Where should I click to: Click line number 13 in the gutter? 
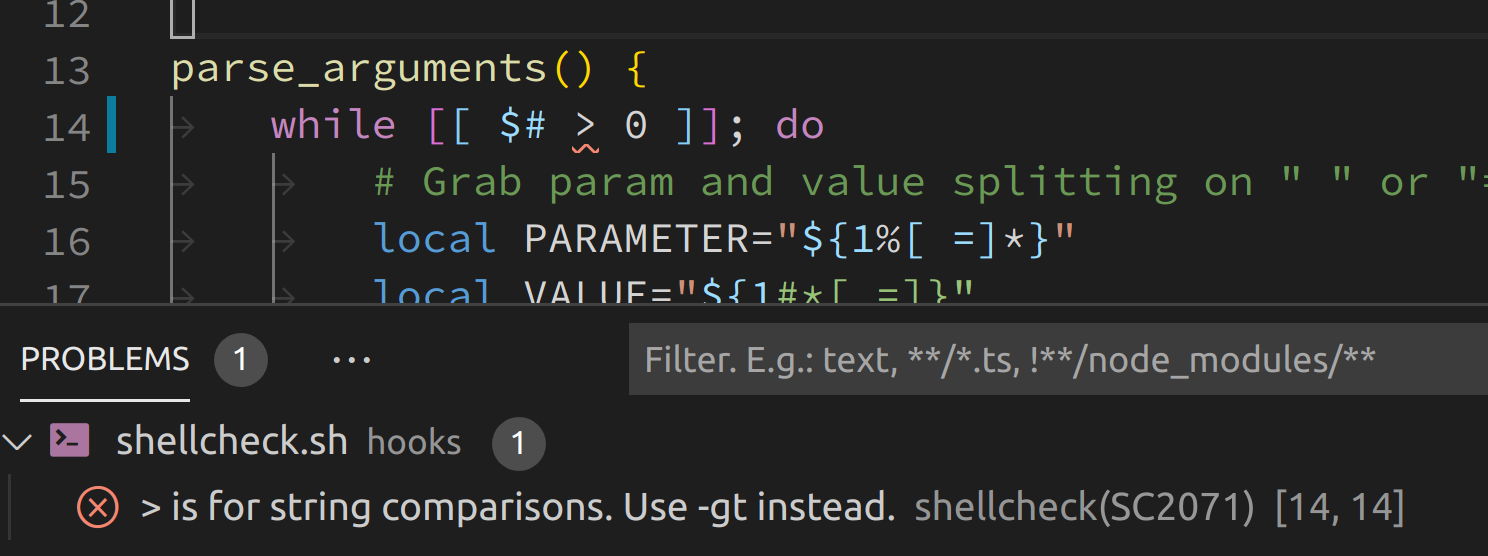(67, 70)
